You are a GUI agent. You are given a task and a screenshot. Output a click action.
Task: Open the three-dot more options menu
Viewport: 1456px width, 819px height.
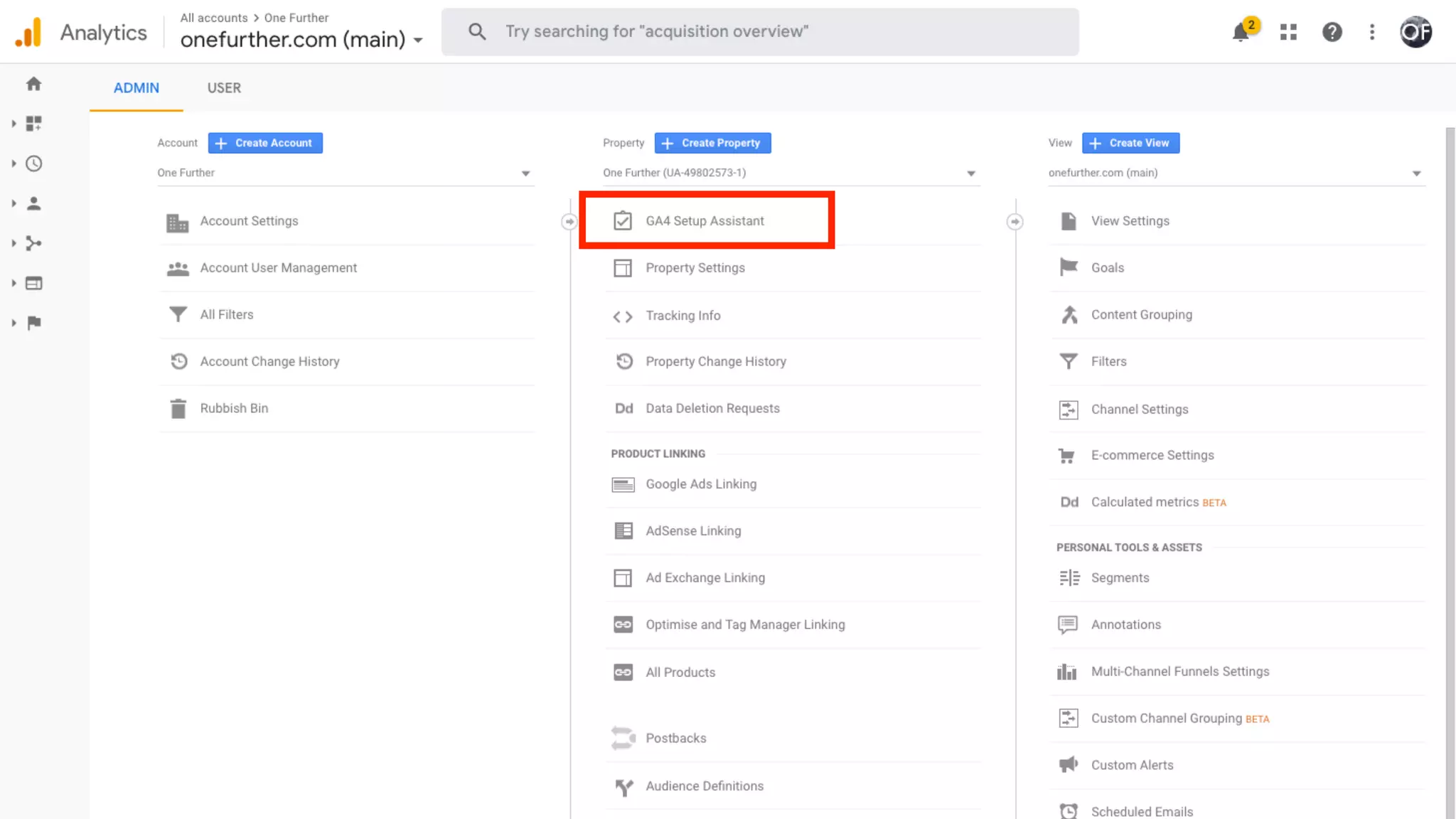point(1372,32)
